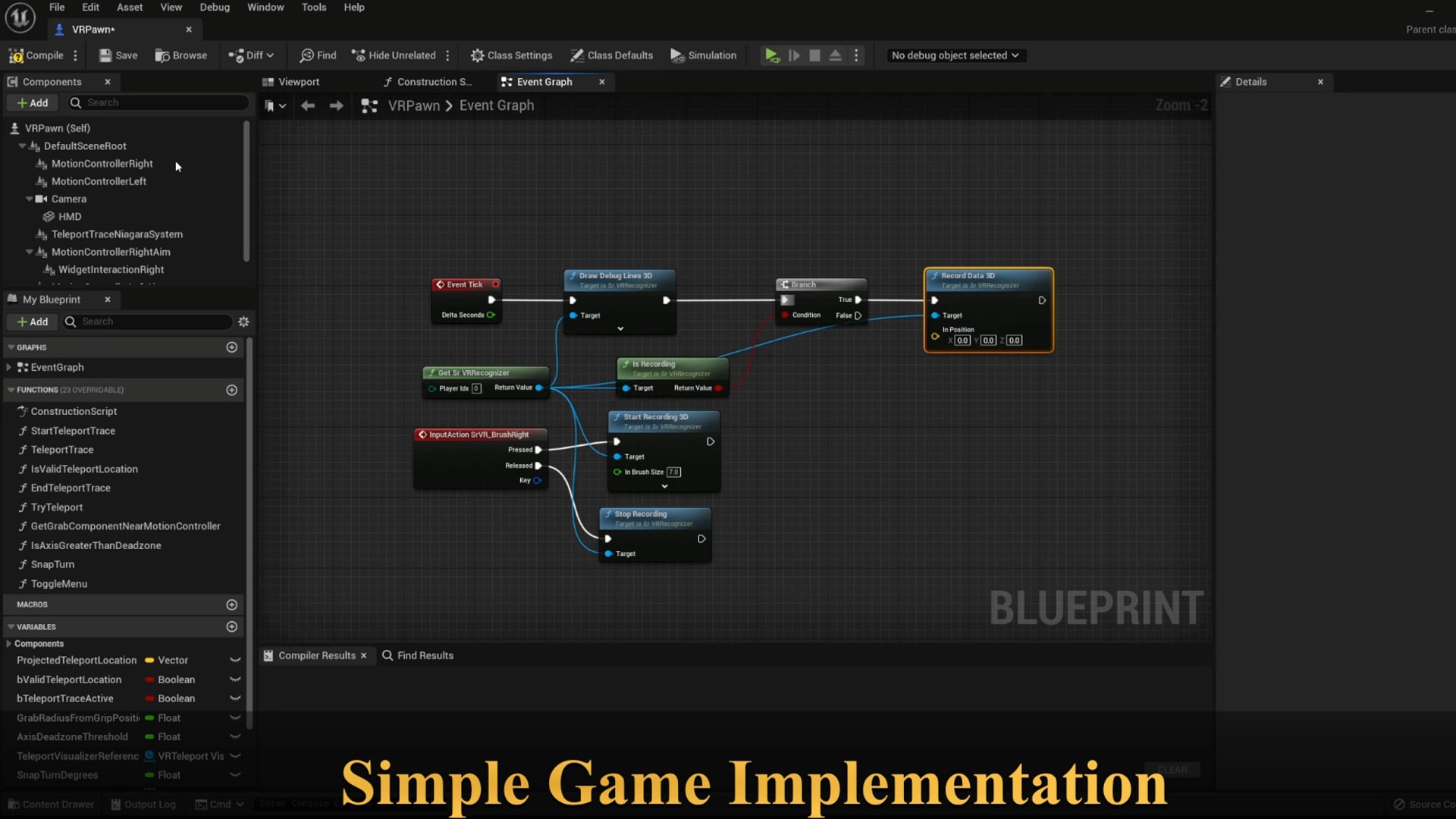Viewport: 1456px width, 819px height.
Task: Add a new variable with plus icon
Action: [232, 627]
